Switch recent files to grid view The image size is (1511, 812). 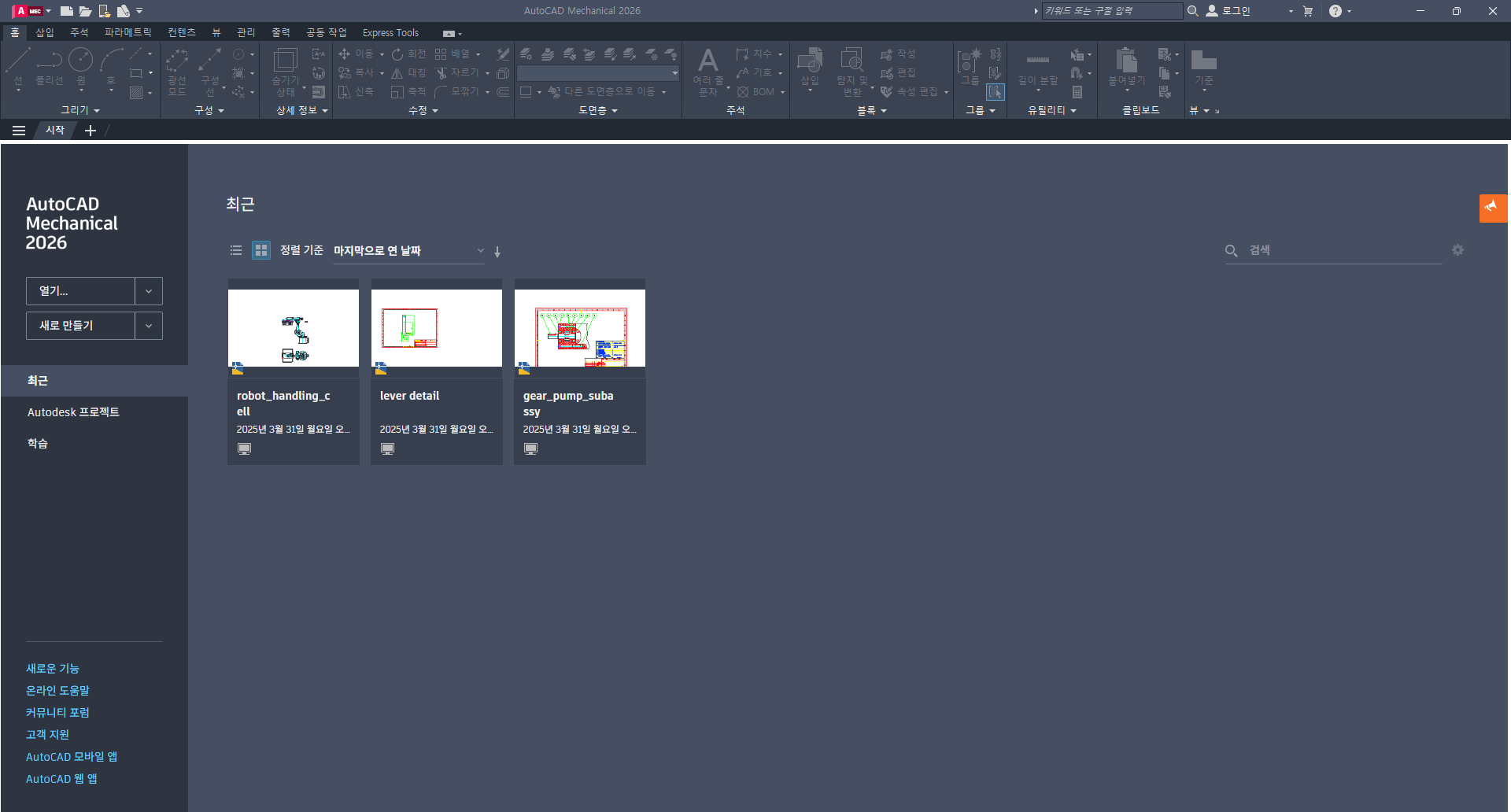coord(261,250)
